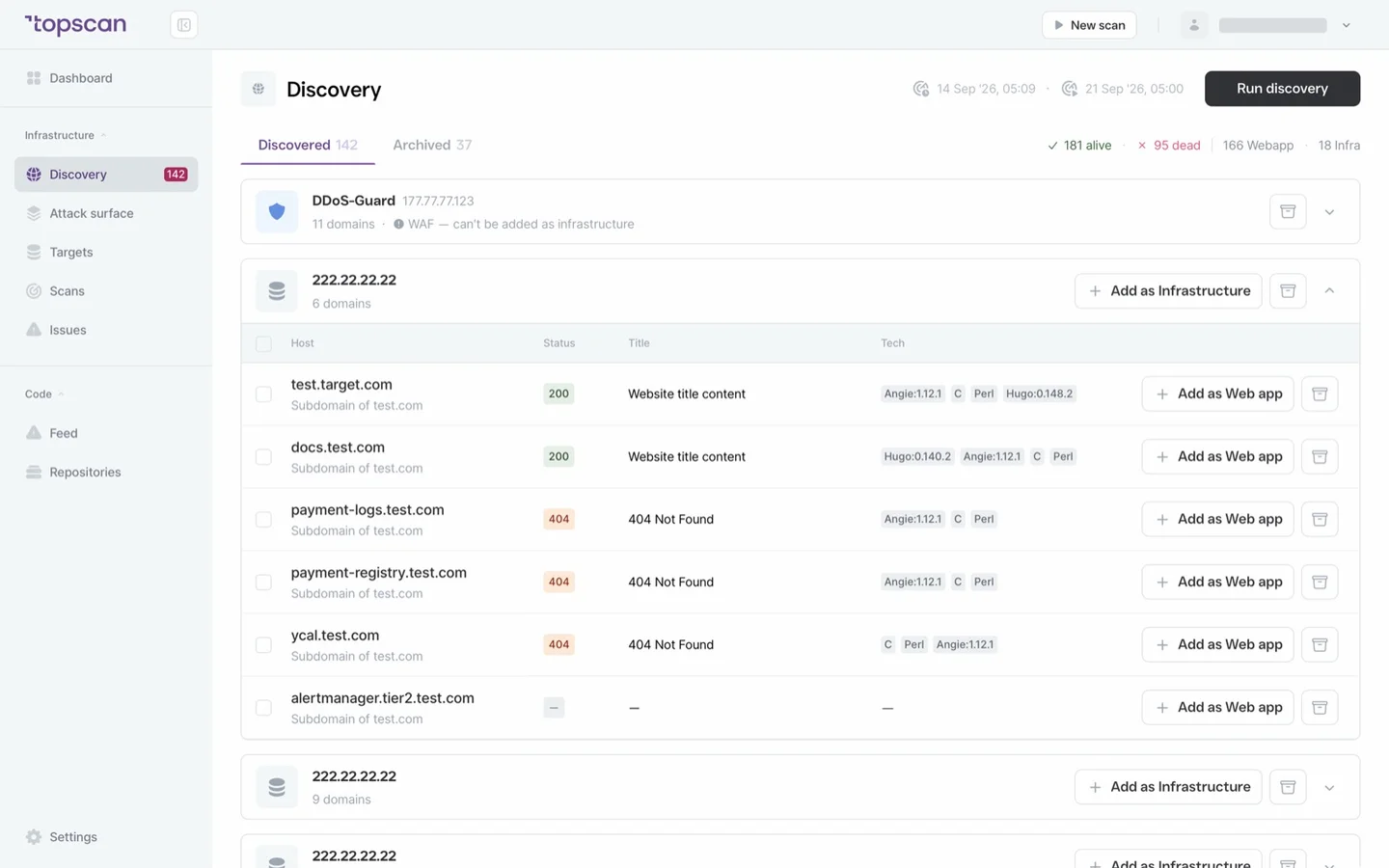The height and width of the screenshot is (868, 1389).
Task: Click the WAF info icon under DDoS-Guard
Action: tap(398, 224)
